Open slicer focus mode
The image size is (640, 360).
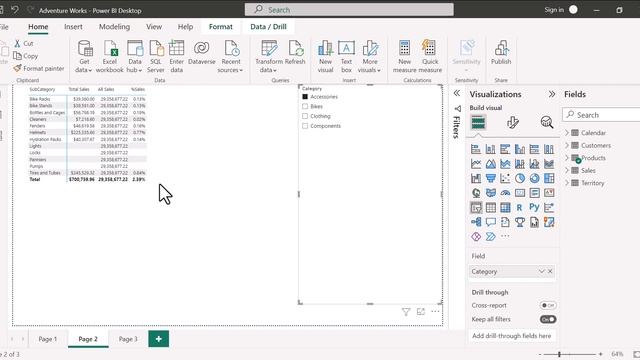[420, 312]
